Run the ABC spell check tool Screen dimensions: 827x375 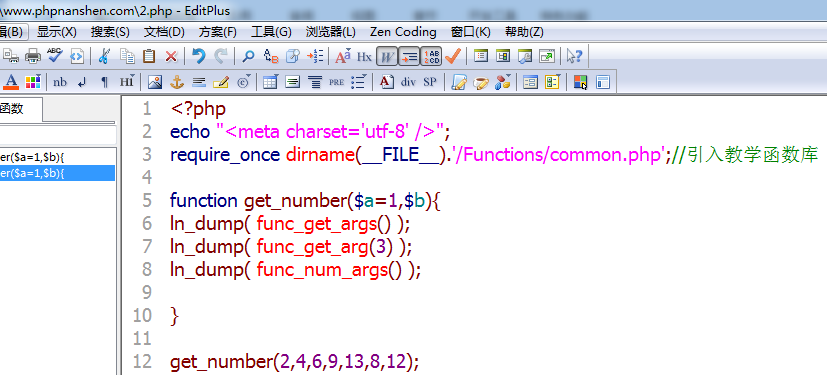click(55, 55)
